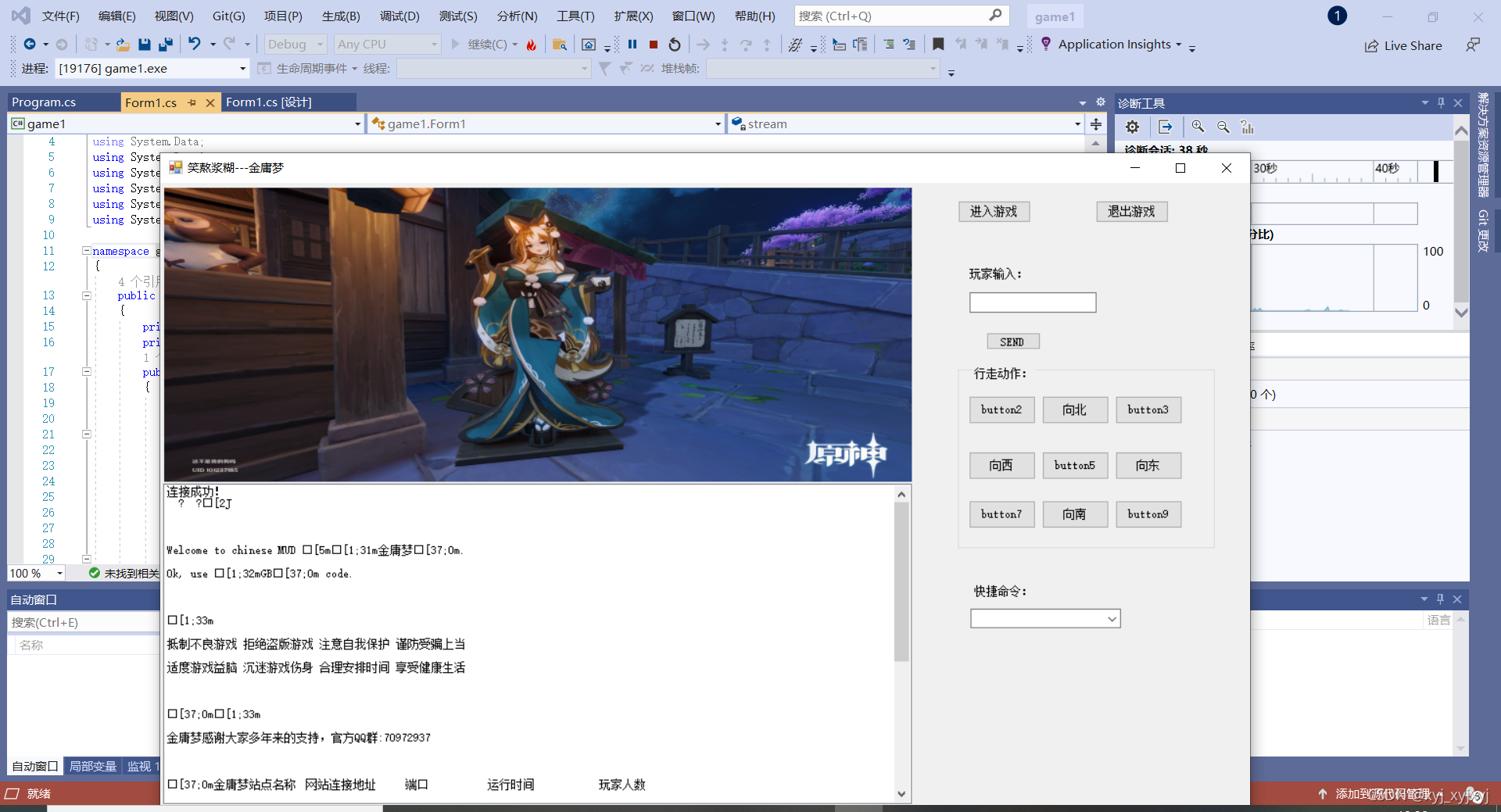Click the Visual Studio search box

[x=901, y=16]
